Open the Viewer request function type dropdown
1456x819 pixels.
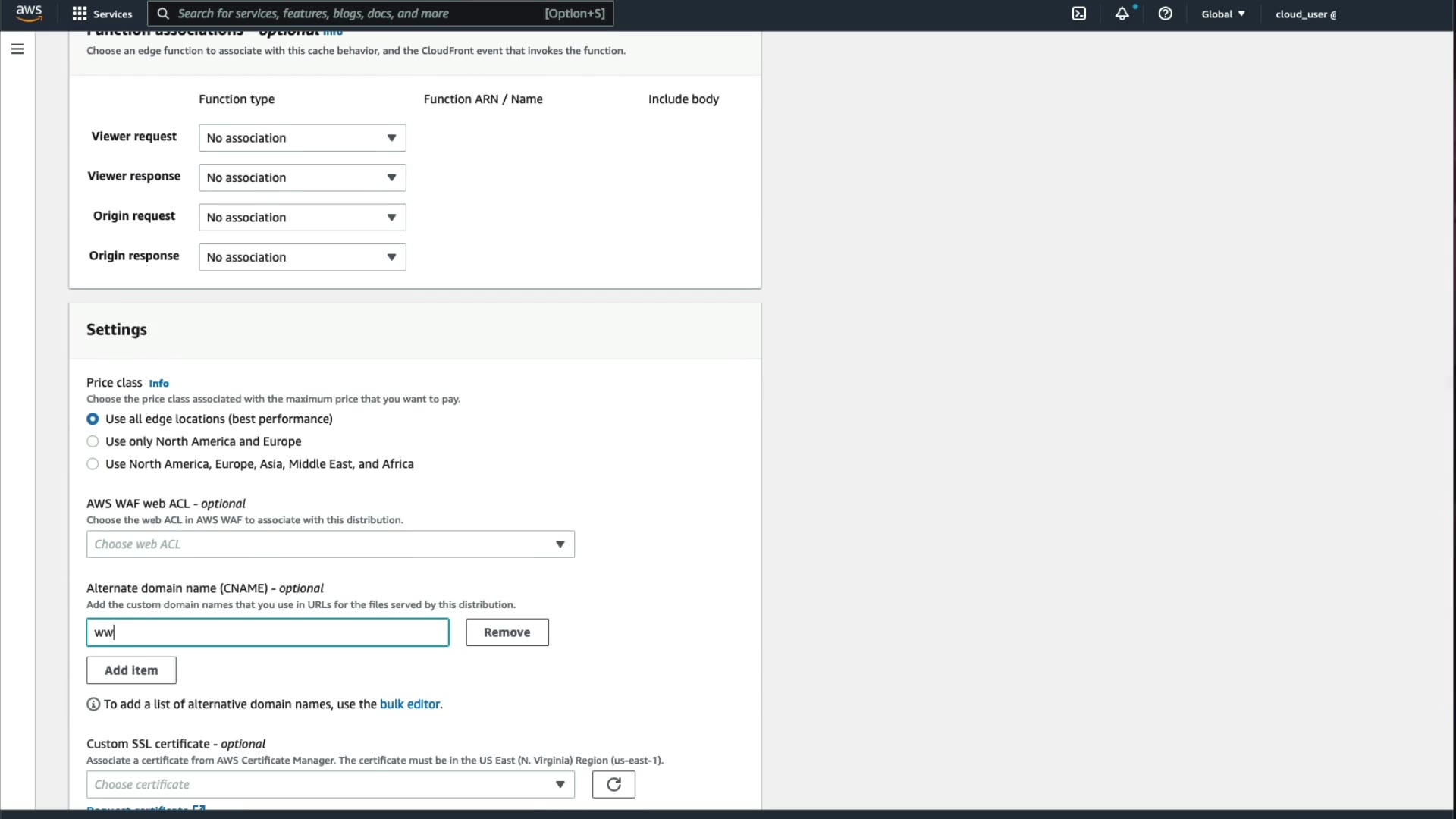coord(302,138)
